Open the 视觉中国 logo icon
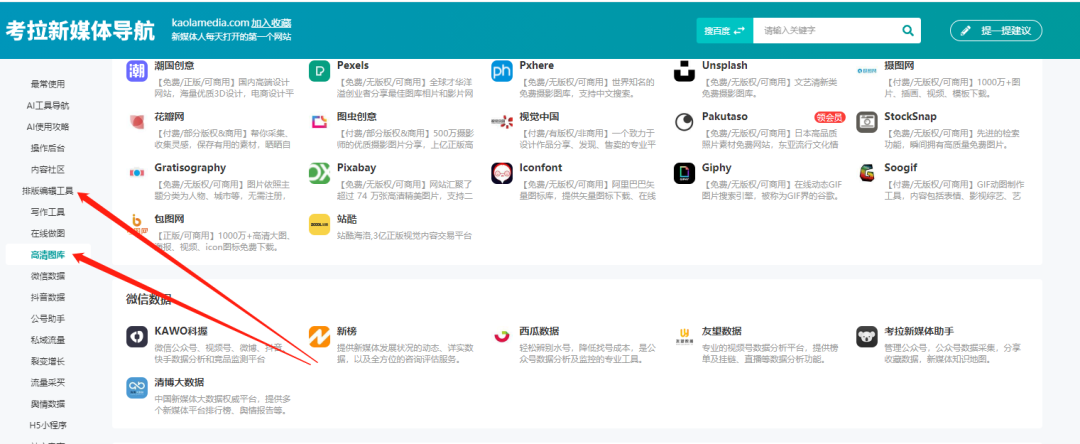1080x444 pixels. 502,122
